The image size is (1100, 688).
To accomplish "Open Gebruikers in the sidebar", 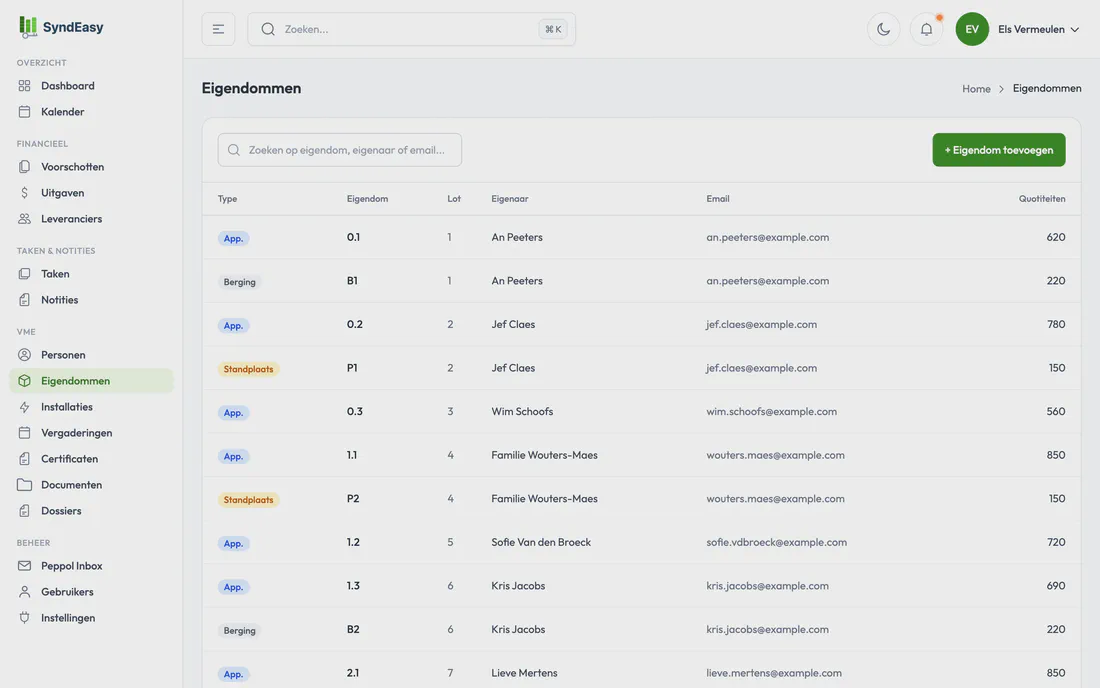I will point(91,592).
